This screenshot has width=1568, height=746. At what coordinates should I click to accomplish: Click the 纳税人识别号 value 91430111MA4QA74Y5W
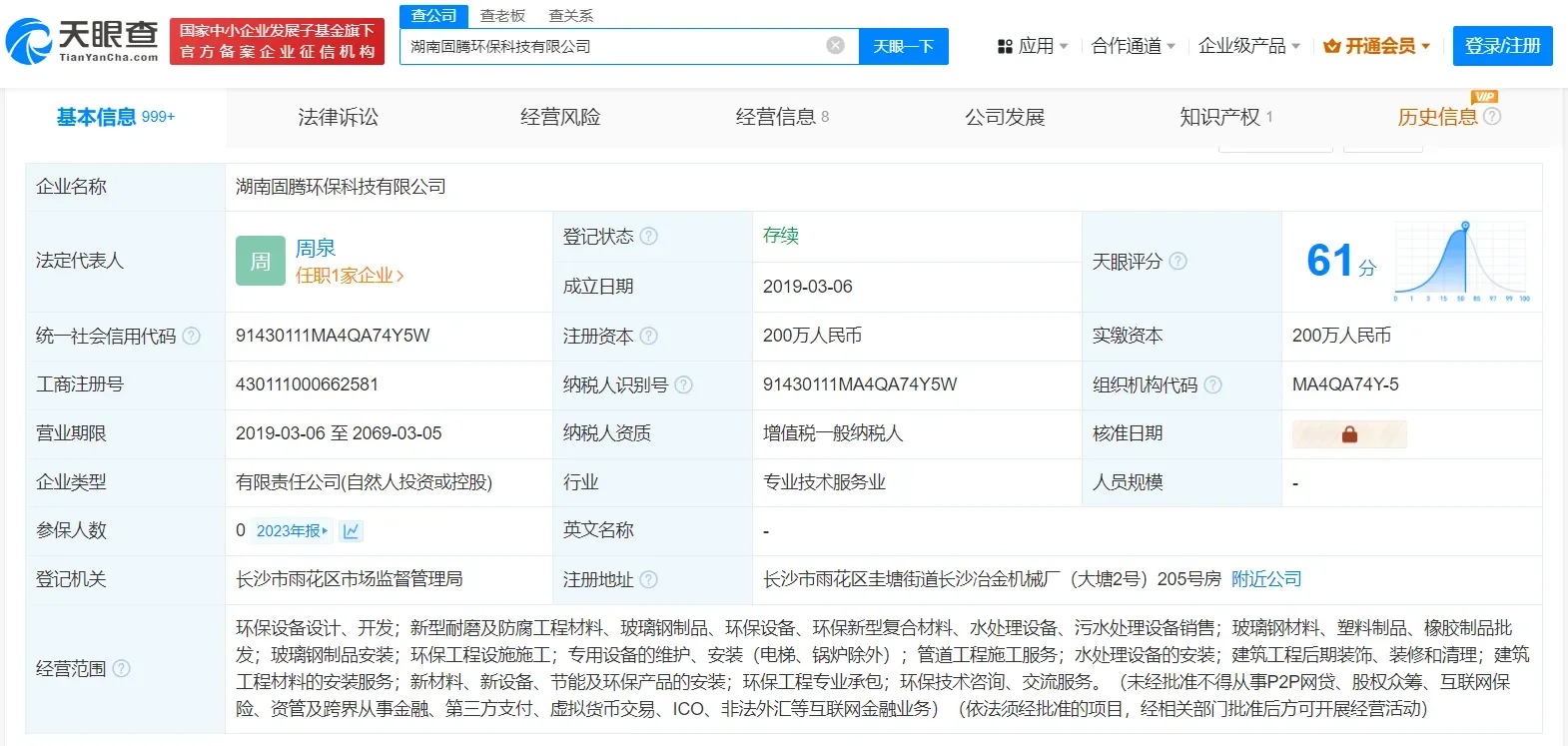point(860,384)
